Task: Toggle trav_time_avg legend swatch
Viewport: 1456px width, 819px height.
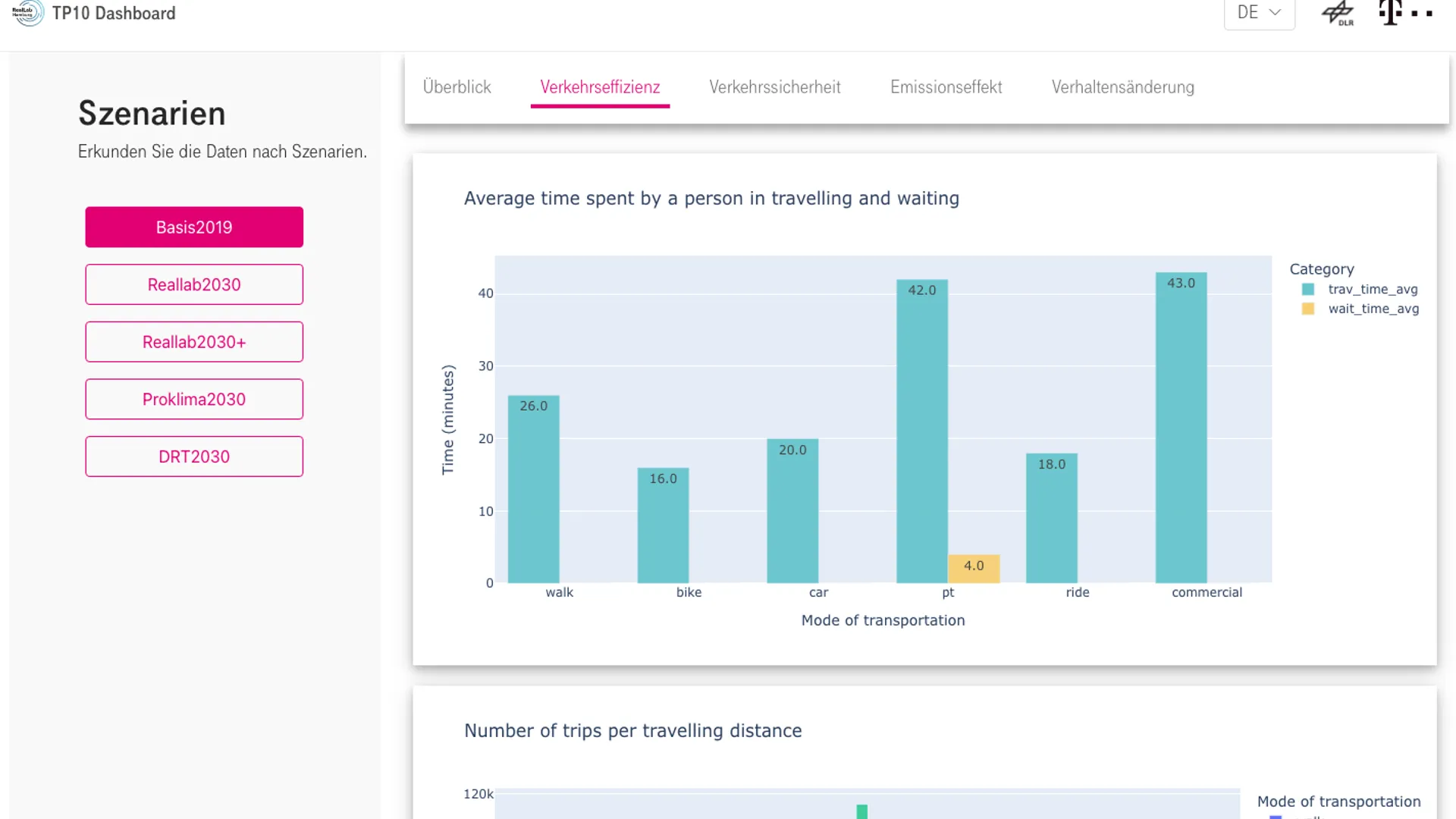Action: (x=1307, y=289)
